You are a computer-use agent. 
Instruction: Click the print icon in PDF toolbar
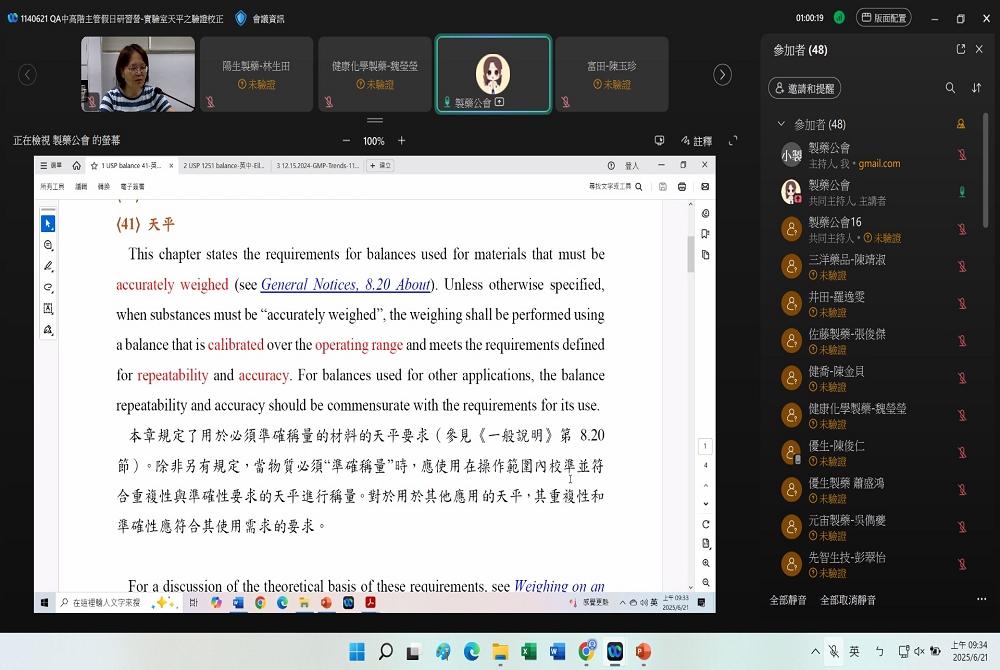(x=682, y=187)
